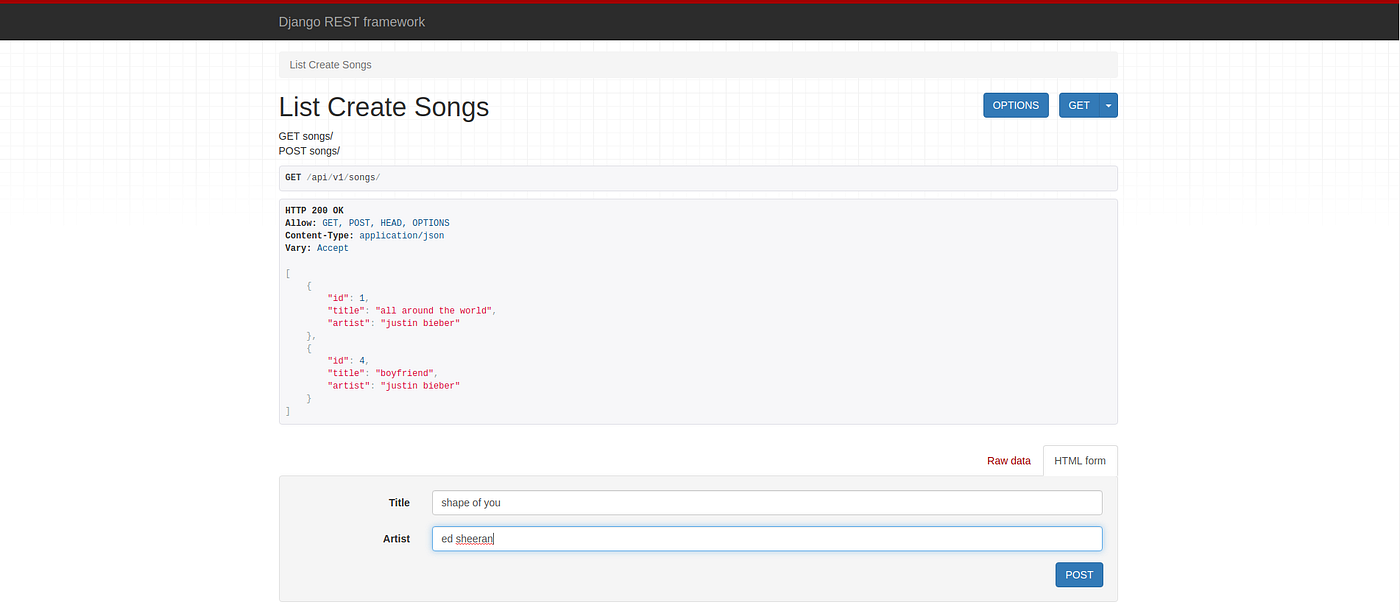
Task: Click the application/json content type value
Action: point(401,236)
